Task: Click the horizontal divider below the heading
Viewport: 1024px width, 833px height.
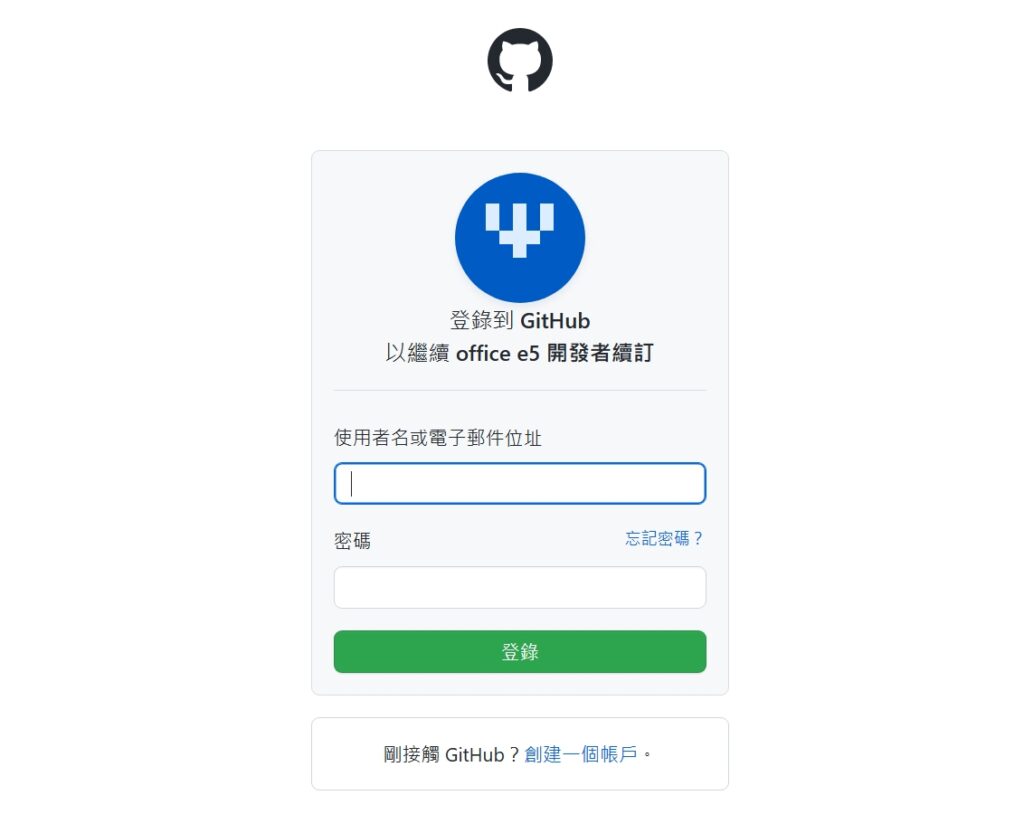Action: [520, 390]
